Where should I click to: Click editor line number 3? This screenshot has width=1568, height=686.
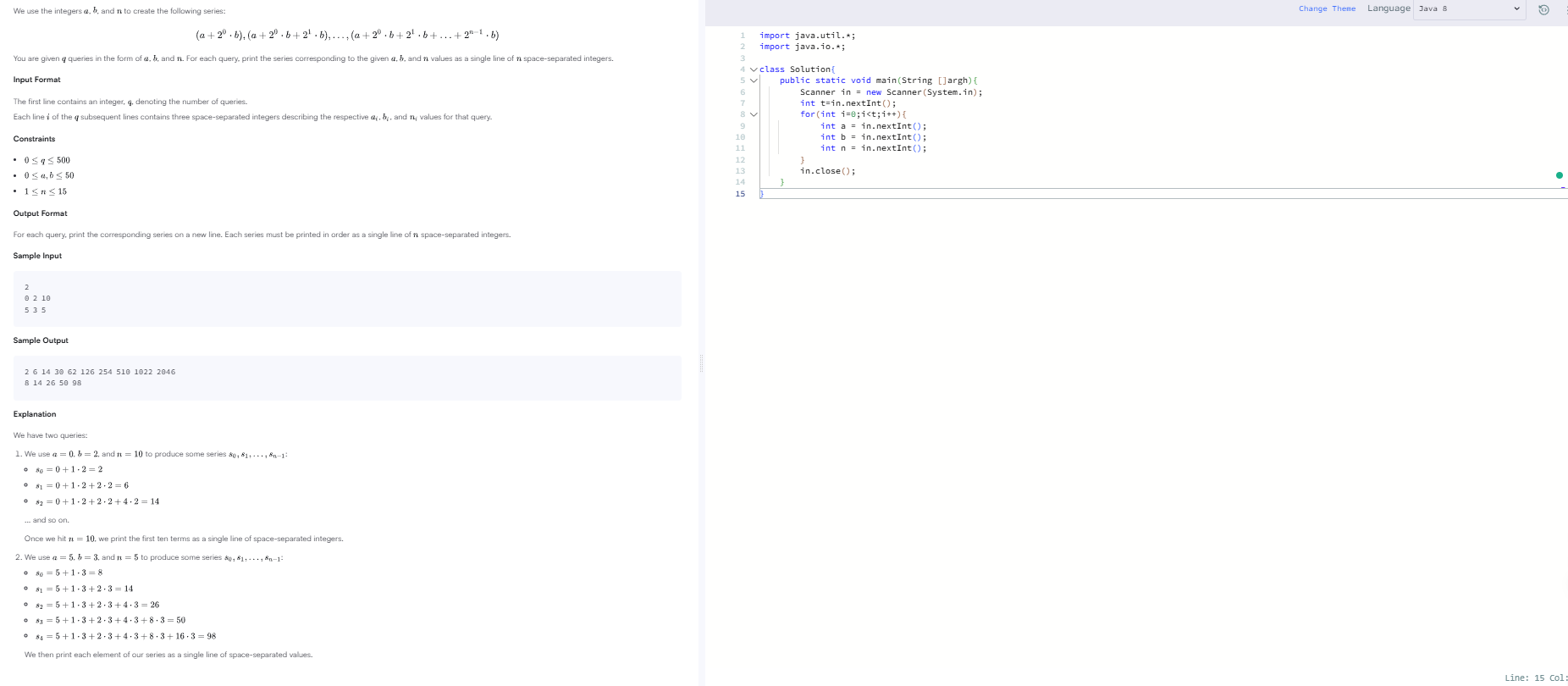click(x=743, y=58)
